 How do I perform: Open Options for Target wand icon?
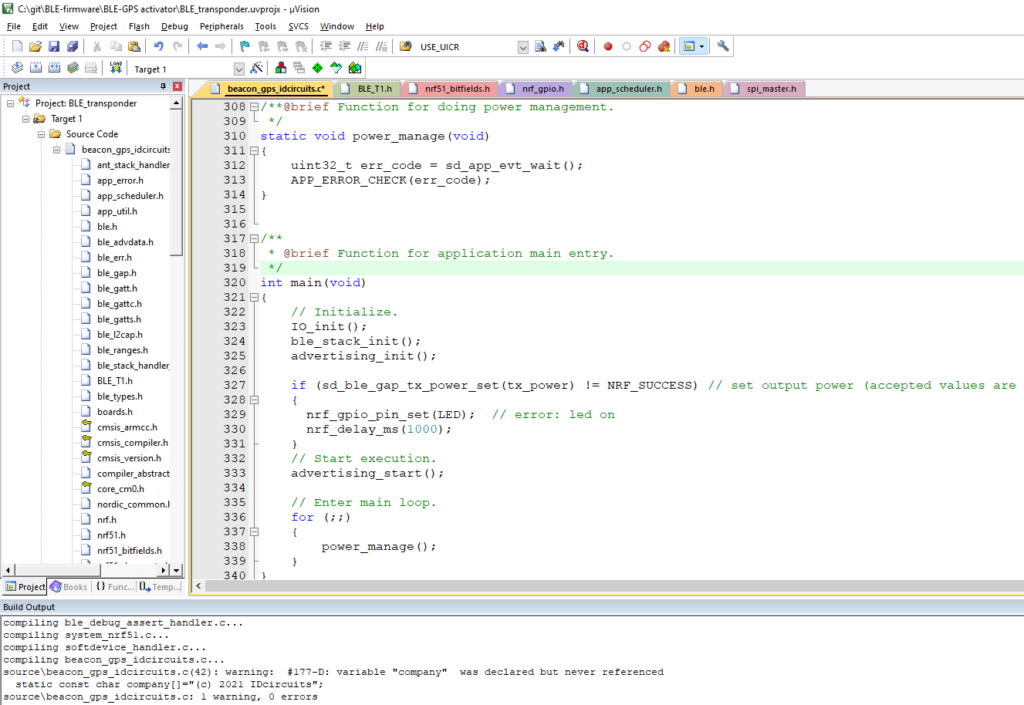click(256, 68)
